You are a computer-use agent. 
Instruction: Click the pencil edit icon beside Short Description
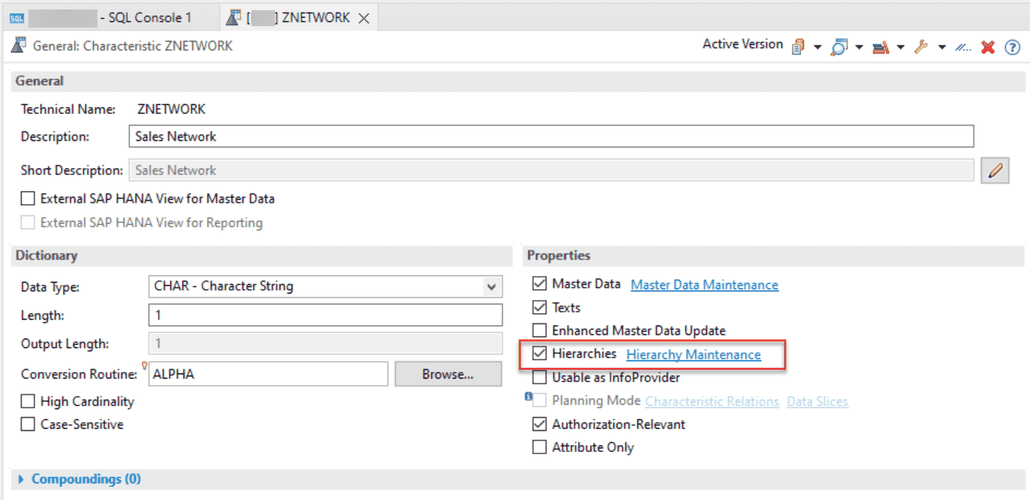click(x=994, y=170)
